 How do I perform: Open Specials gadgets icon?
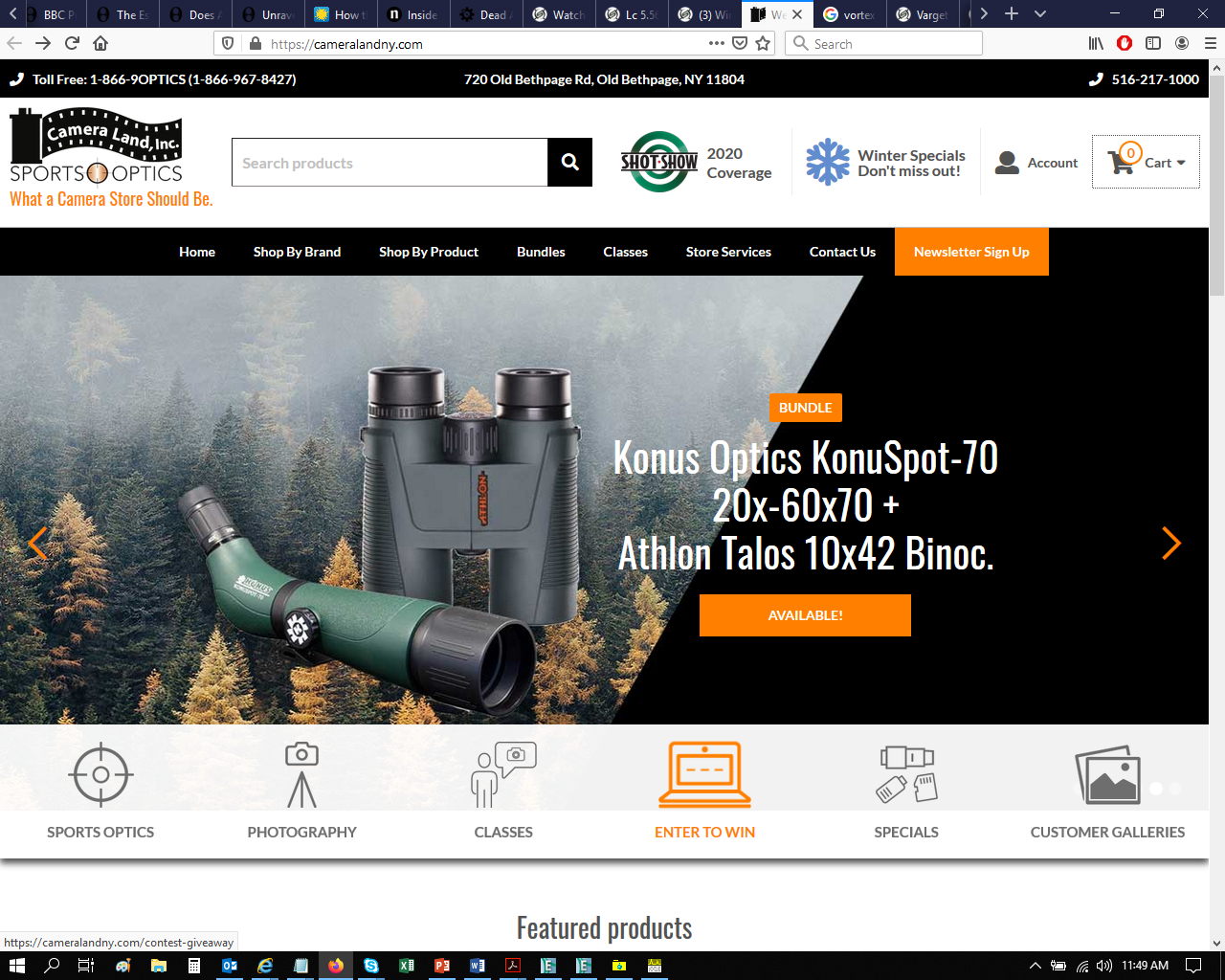point(906,774)
